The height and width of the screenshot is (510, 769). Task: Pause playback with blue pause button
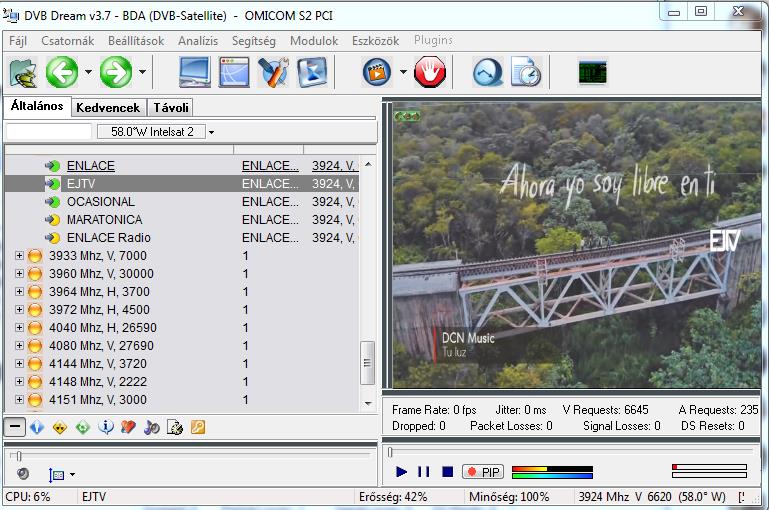[423, 472]
